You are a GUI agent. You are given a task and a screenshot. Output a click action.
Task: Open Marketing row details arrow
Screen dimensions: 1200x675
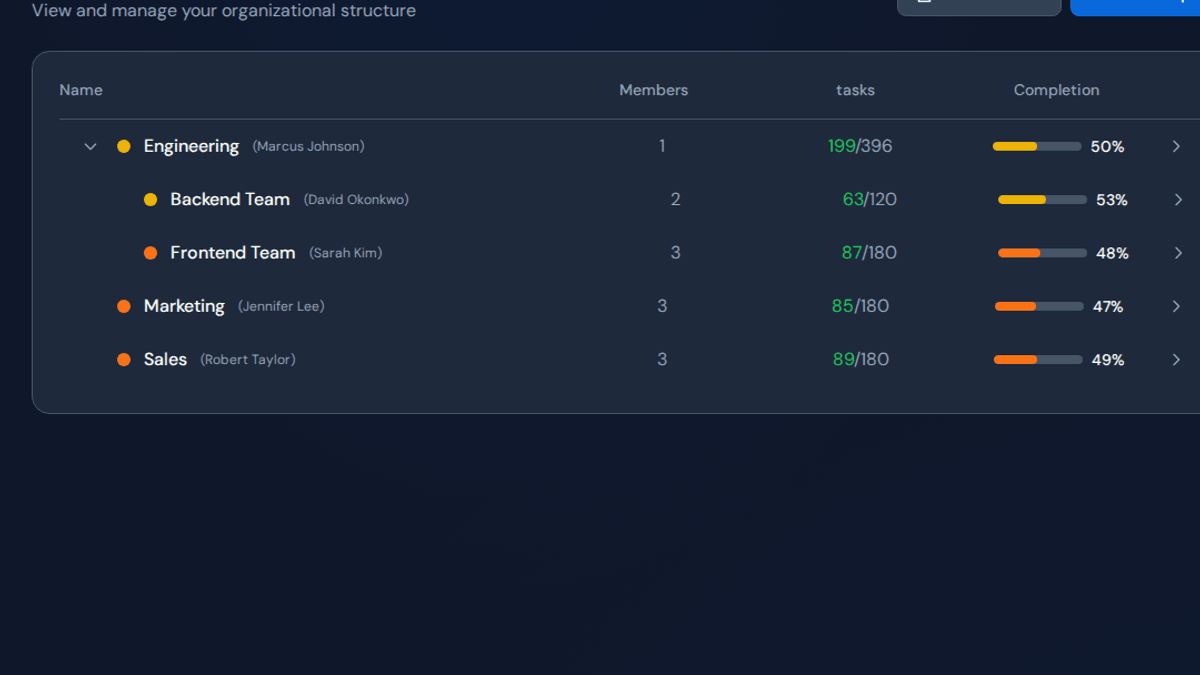pyautogui.click(x=1176, y=307)
